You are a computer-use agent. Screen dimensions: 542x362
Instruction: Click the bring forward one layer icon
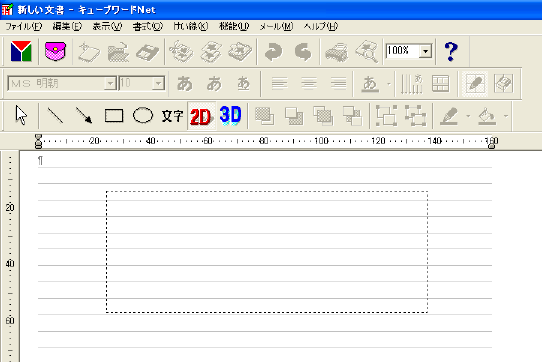[323, 116]
